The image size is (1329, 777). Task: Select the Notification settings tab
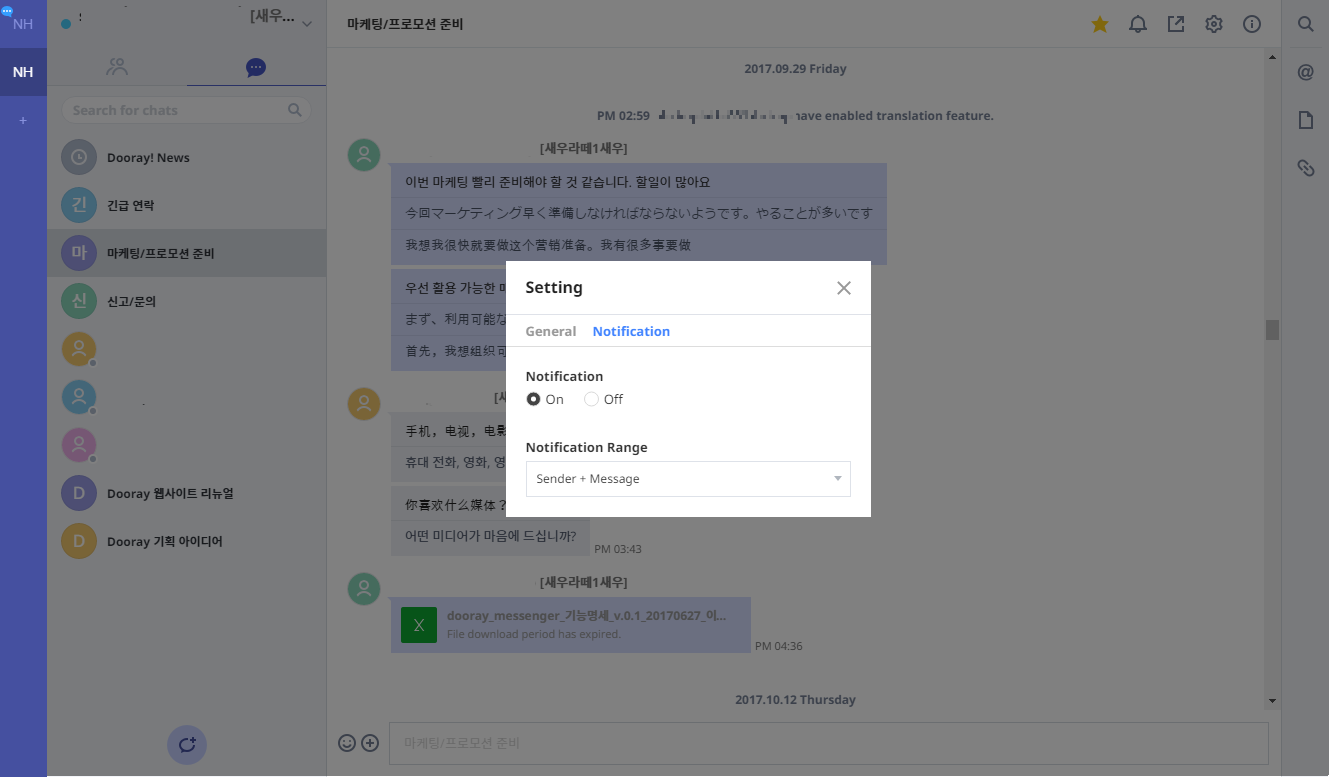pyautogui.click(x=631, y=331)
